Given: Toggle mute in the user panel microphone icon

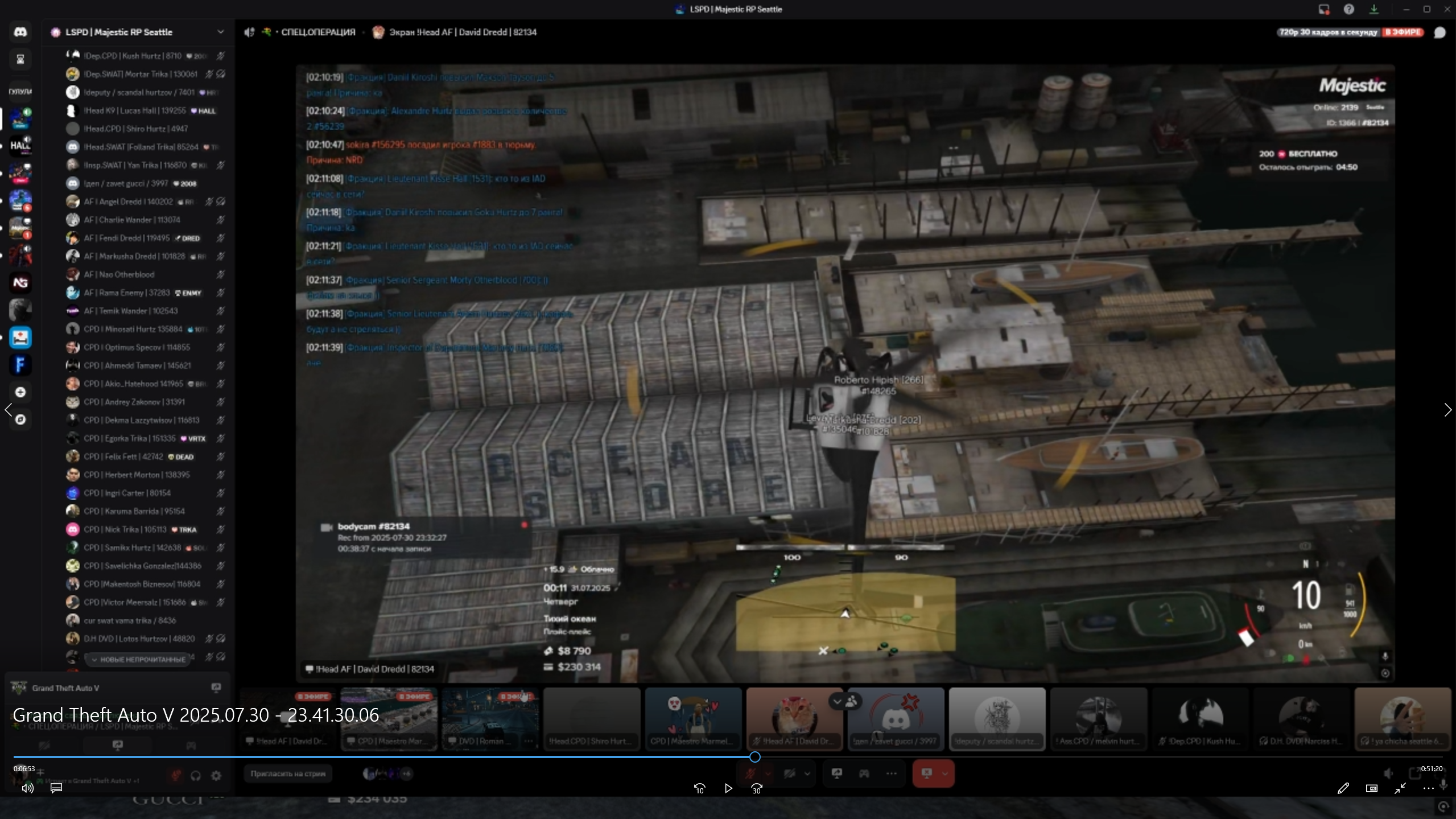Looking at the screenshot, I should 176,776.
